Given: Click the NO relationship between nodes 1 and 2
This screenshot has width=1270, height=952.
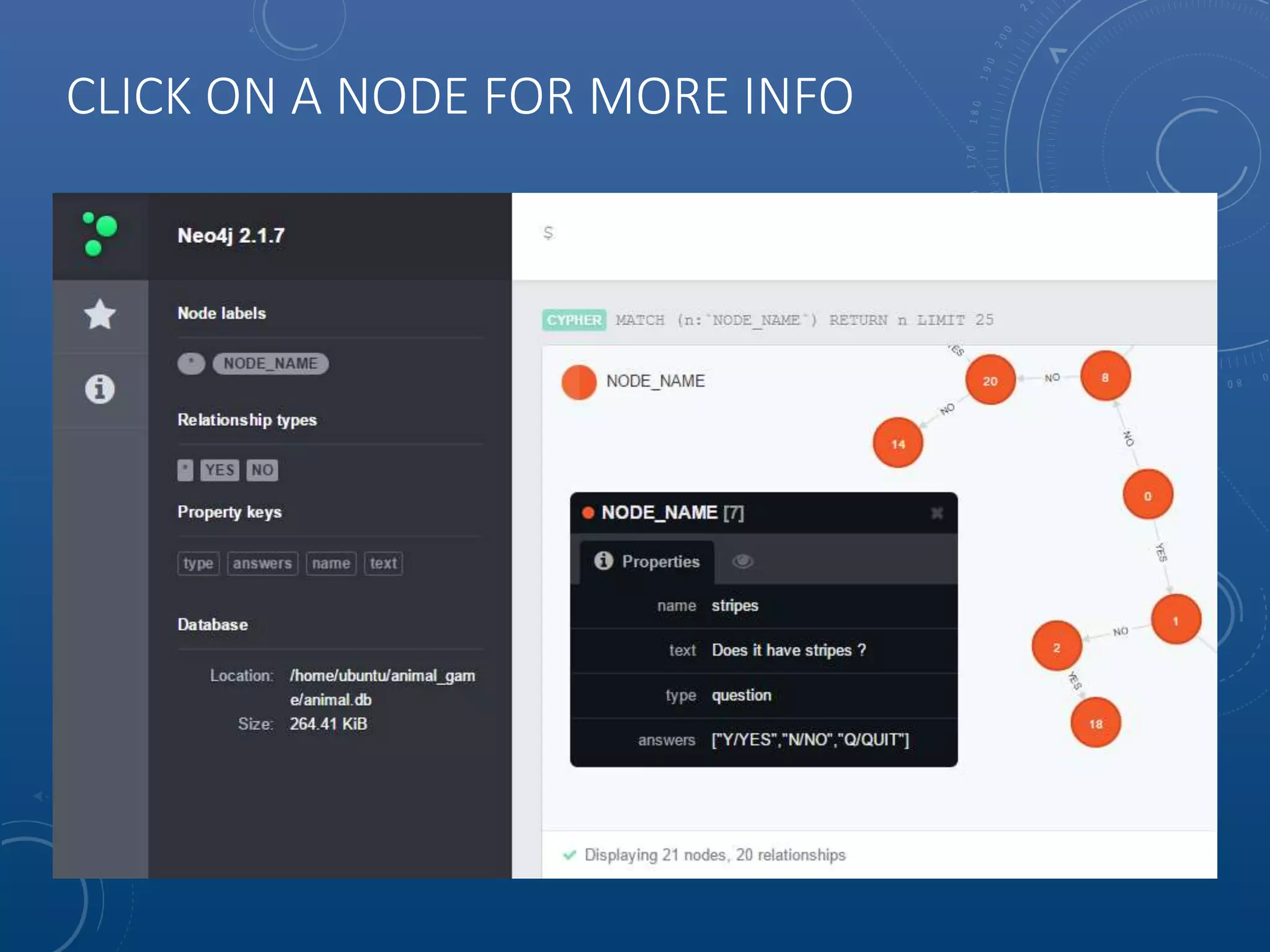Looking at the screenshot, I should (1120, 632).
